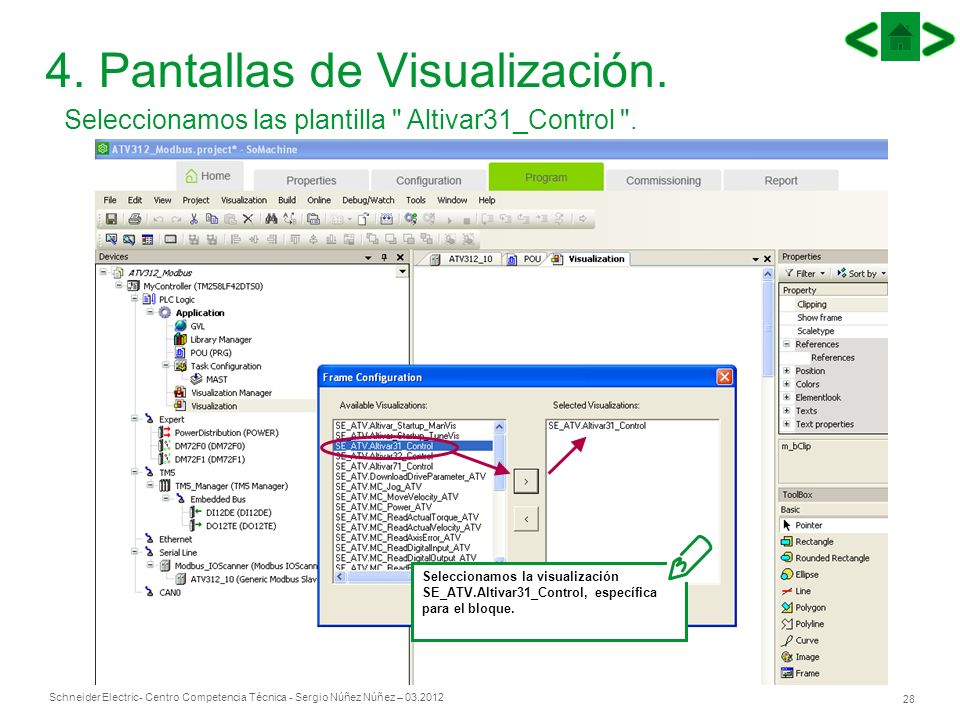Add visualization with the right arrow button

point(526,482)
